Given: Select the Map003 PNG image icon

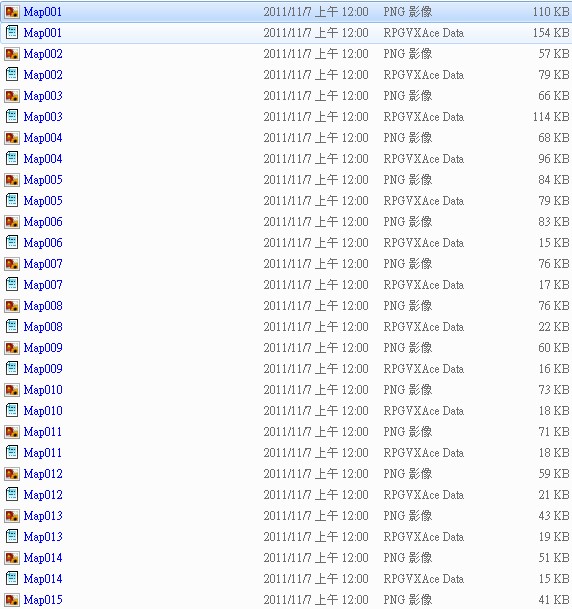Looking at the screenshot, I should (x=12, y=96).
